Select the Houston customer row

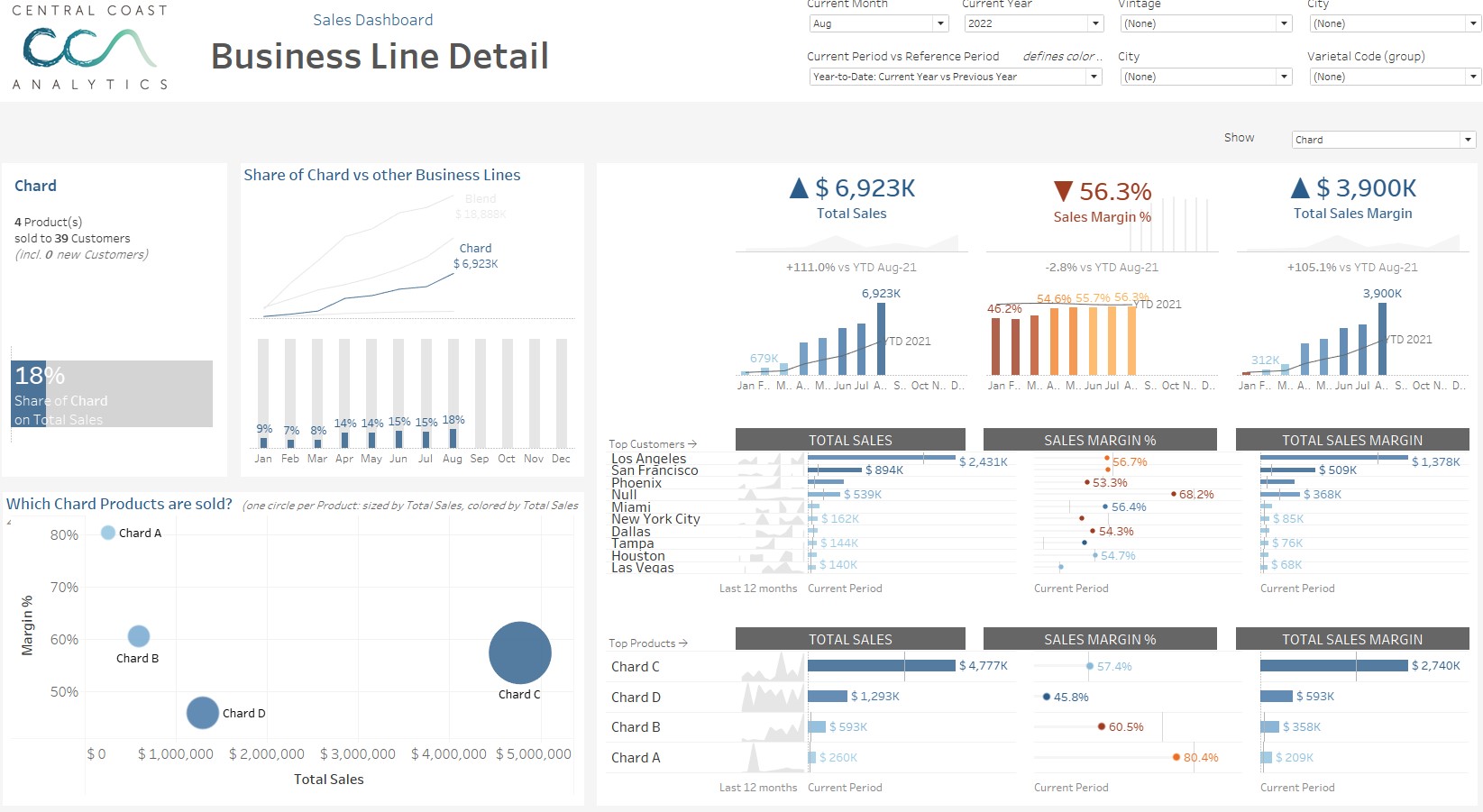638,556
